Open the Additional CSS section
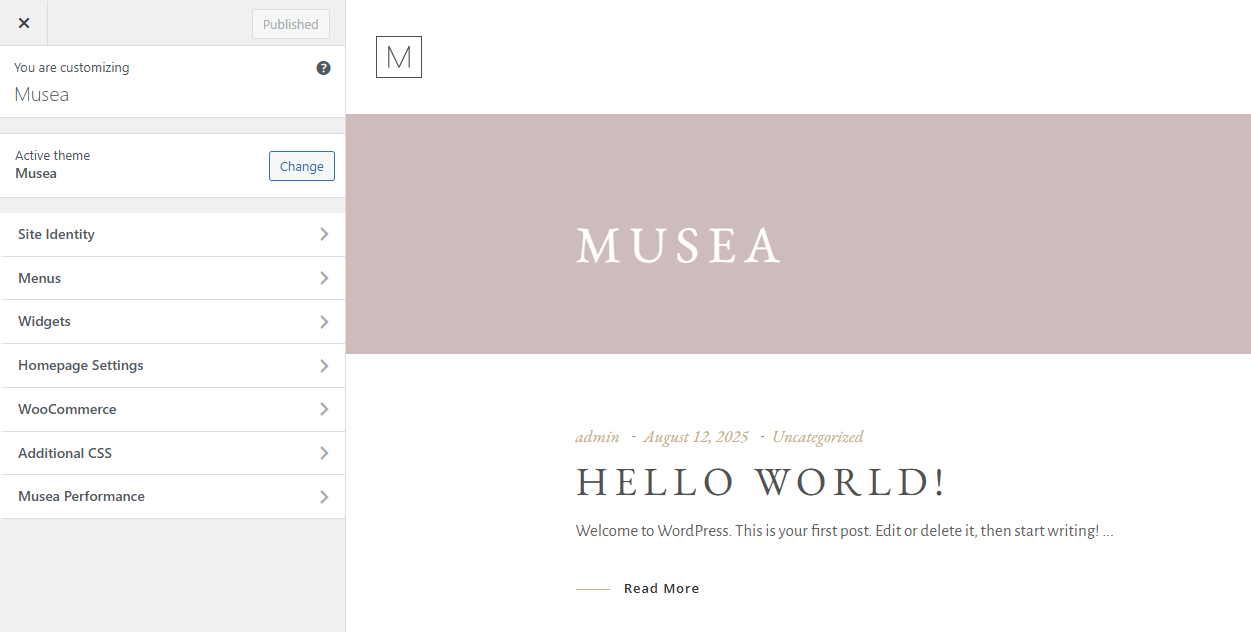 coord(172,453)
